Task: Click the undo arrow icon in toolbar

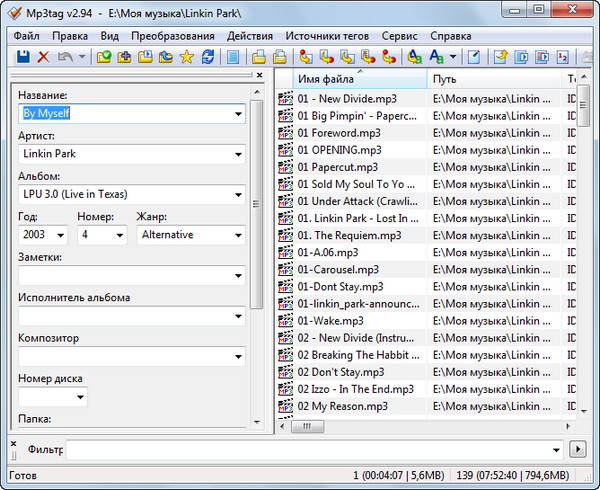Action: [64, 57]
